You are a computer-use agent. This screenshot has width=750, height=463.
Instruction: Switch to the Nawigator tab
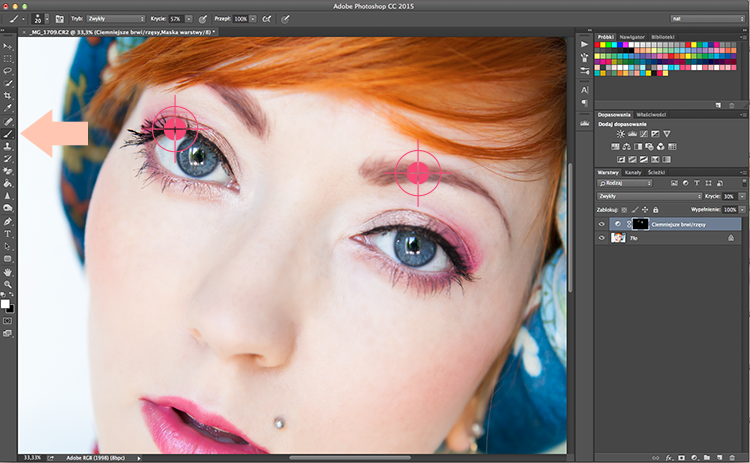(x=632, y=37)
